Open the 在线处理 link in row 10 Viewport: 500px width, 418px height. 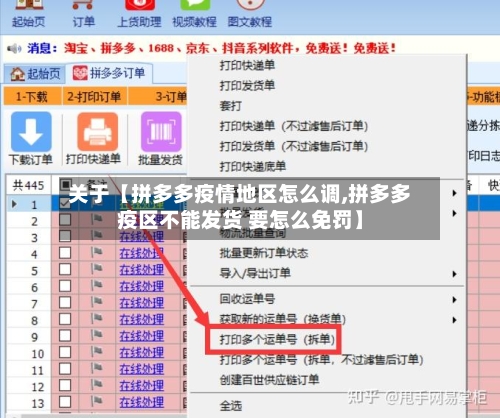[x=142, y=352]
